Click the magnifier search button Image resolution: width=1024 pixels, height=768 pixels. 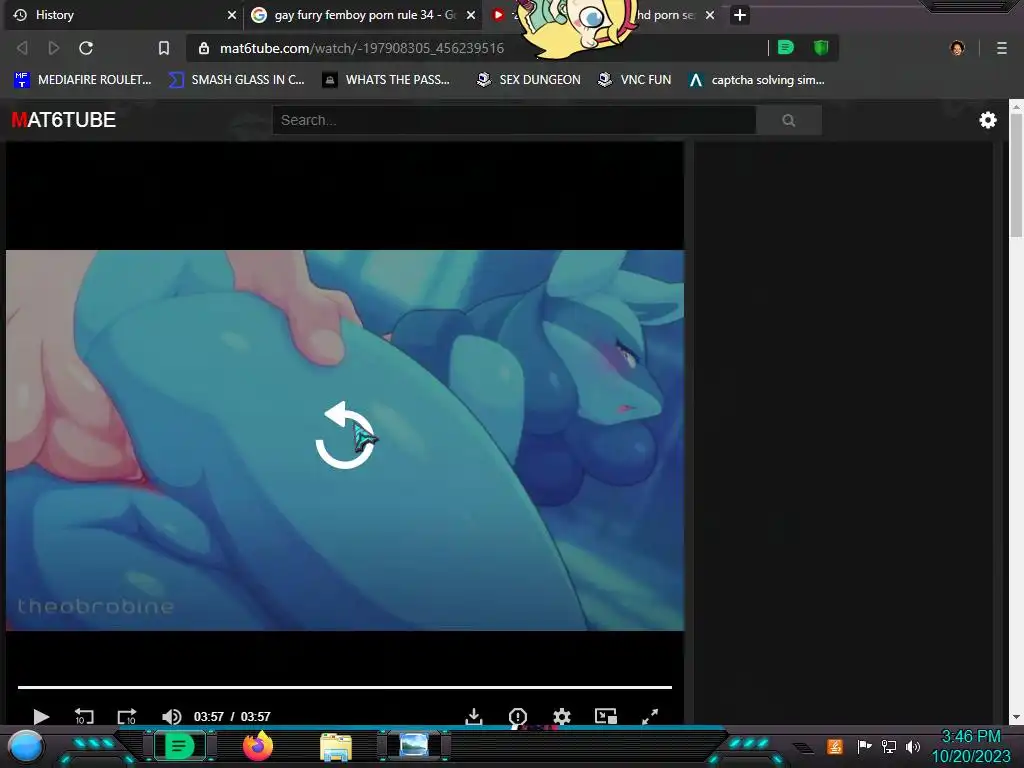point(789,120)
